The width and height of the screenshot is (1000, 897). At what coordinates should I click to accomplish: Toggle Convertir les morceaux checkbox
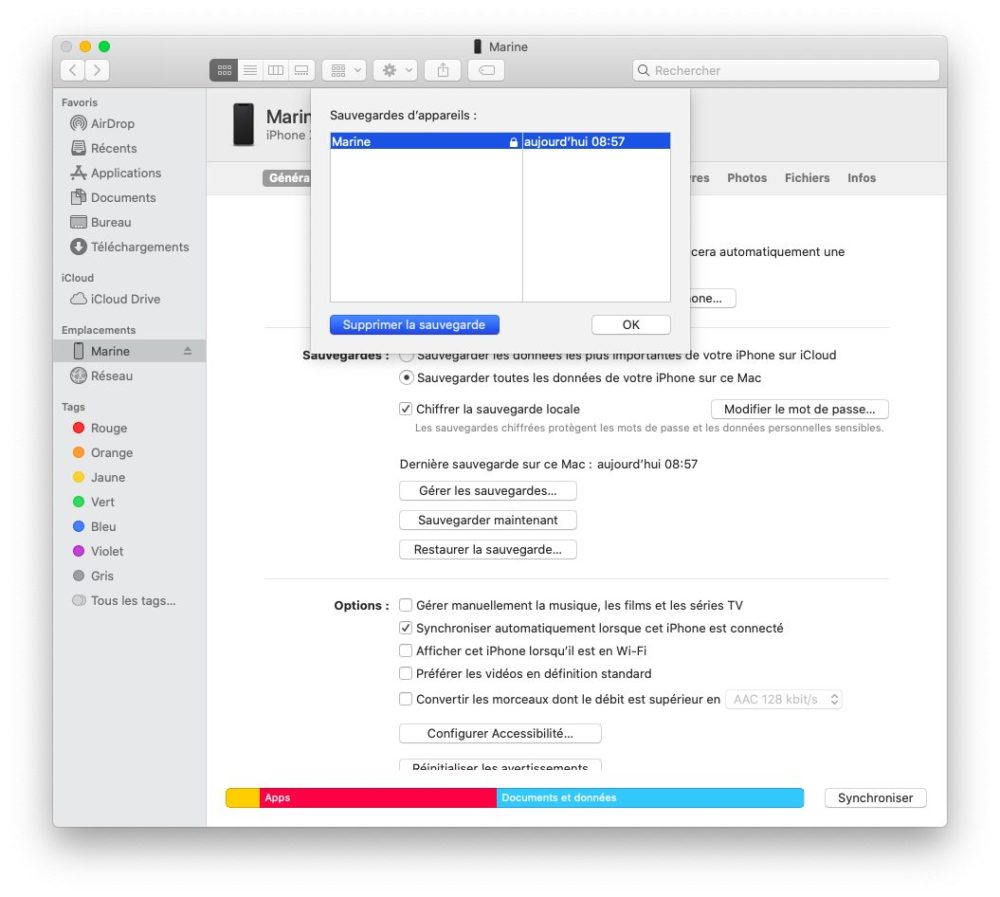(406, 699)
